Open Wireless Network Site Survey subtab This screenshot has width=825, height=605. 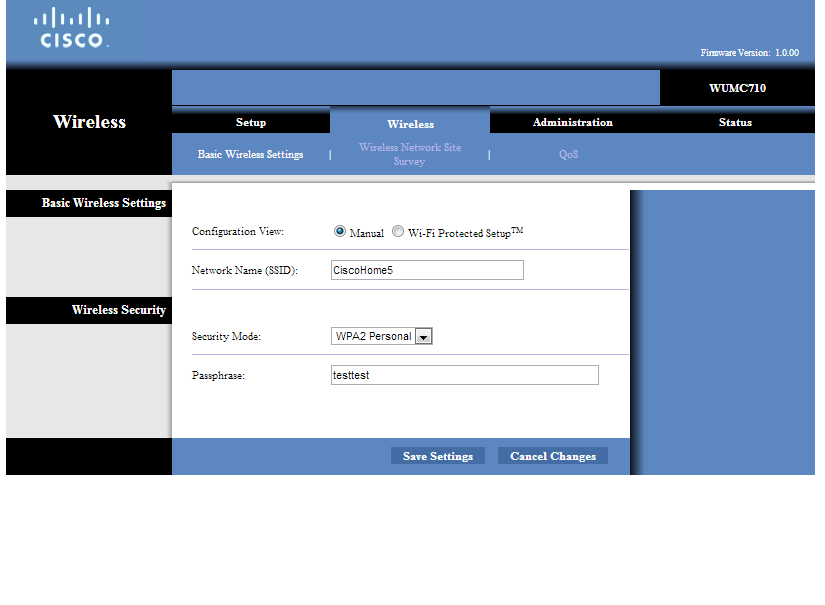pyautogui.click(x=410, y=154)
